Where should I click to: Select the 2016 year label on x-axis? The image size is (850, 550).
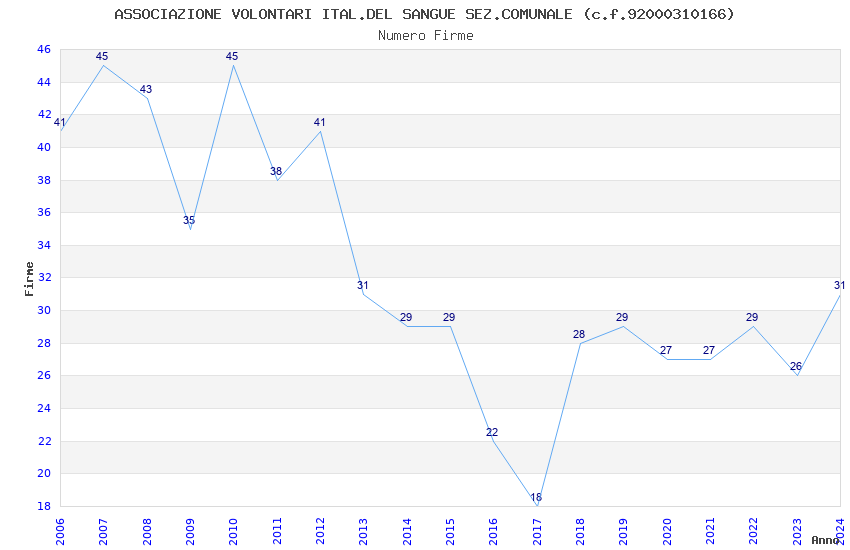click(493, 531)
